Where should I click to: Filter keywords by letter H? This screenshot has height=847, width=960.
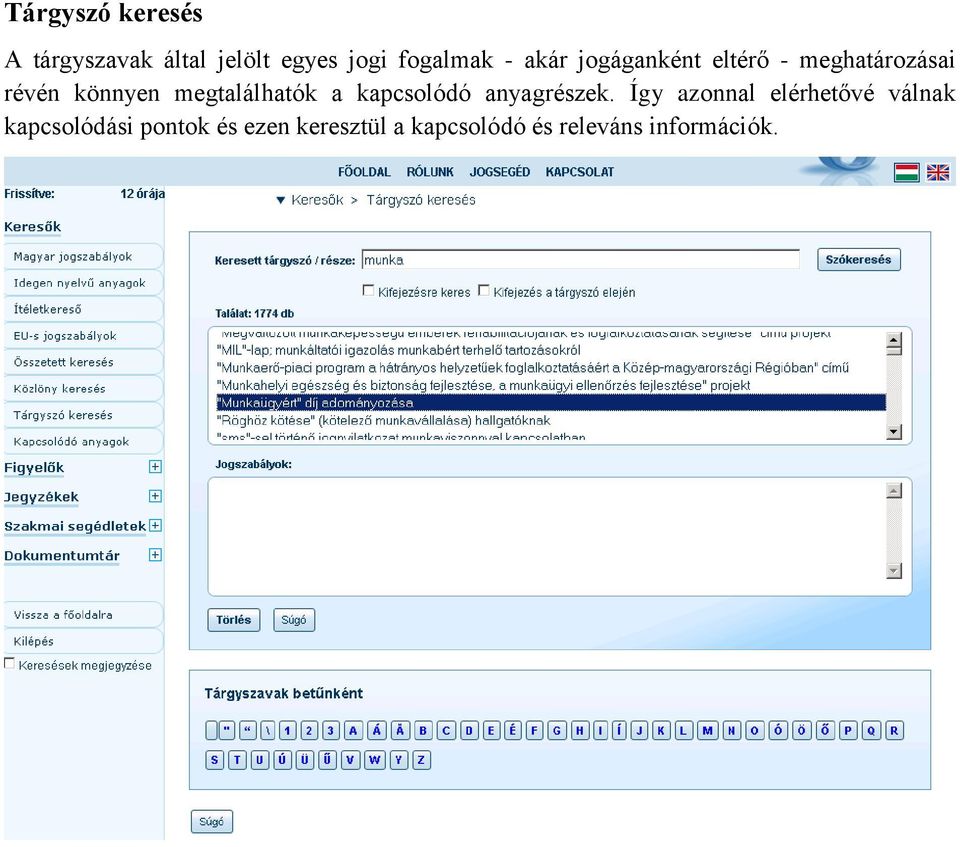(x=580, y=731)
